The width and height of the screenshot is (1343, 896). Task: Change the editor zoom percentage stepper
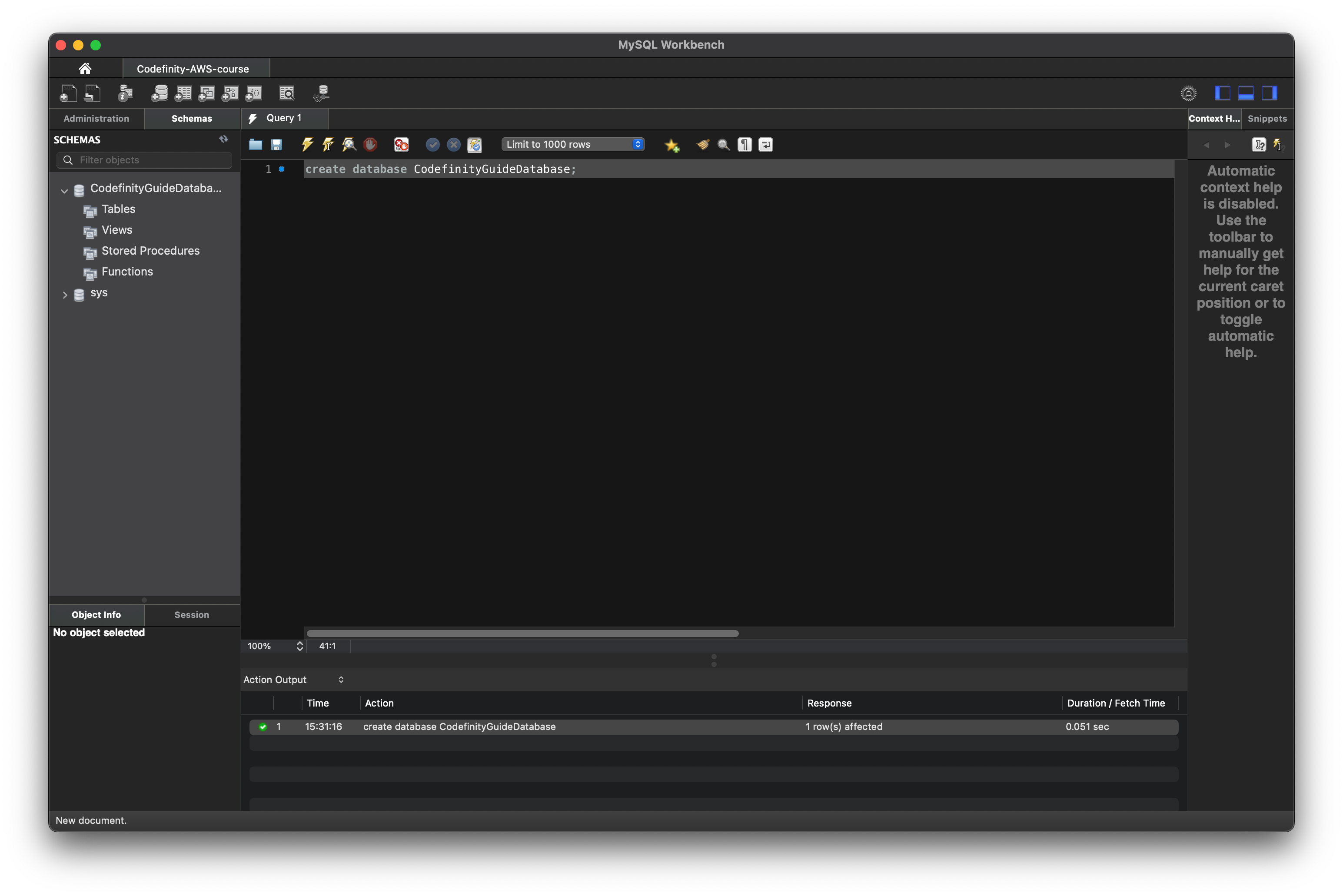pos(299,646)
